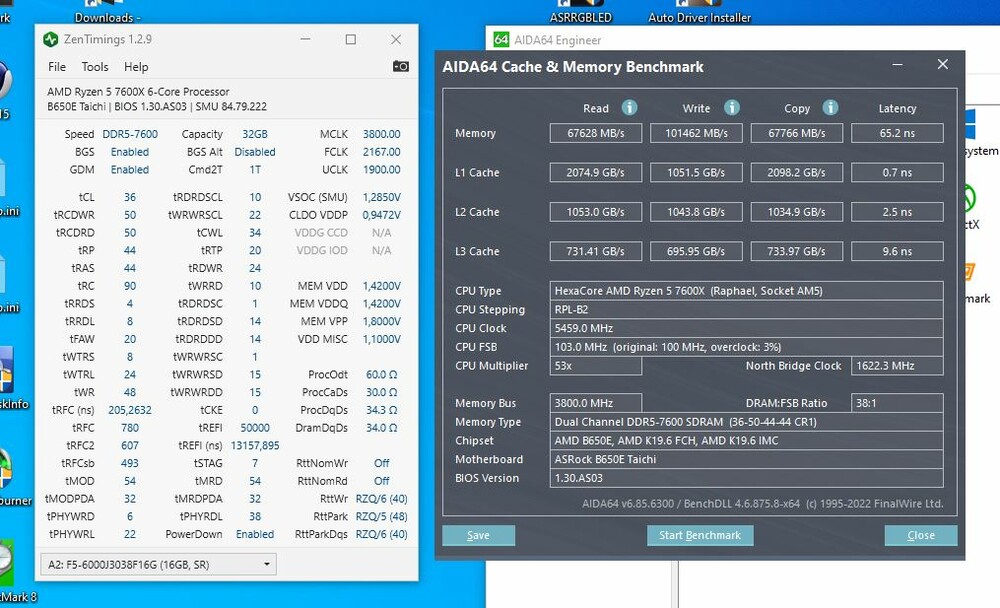Click the Cmd2T value 1T
The image size is (1000, 608).
[255, 170]
